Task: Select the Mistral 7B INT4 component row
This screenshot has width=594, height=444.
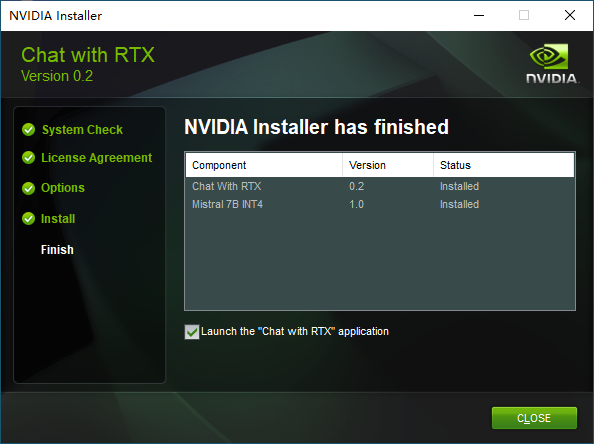Action: [x=380, y=205]
